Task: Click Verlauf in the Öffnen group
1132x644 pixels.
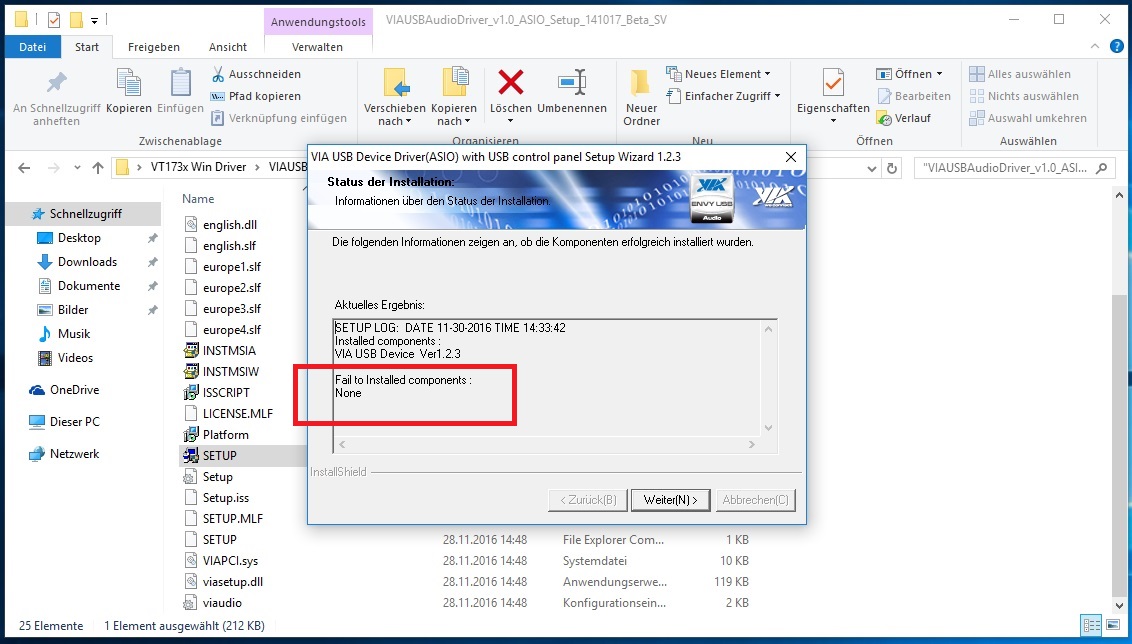Action: coord(904,118)
